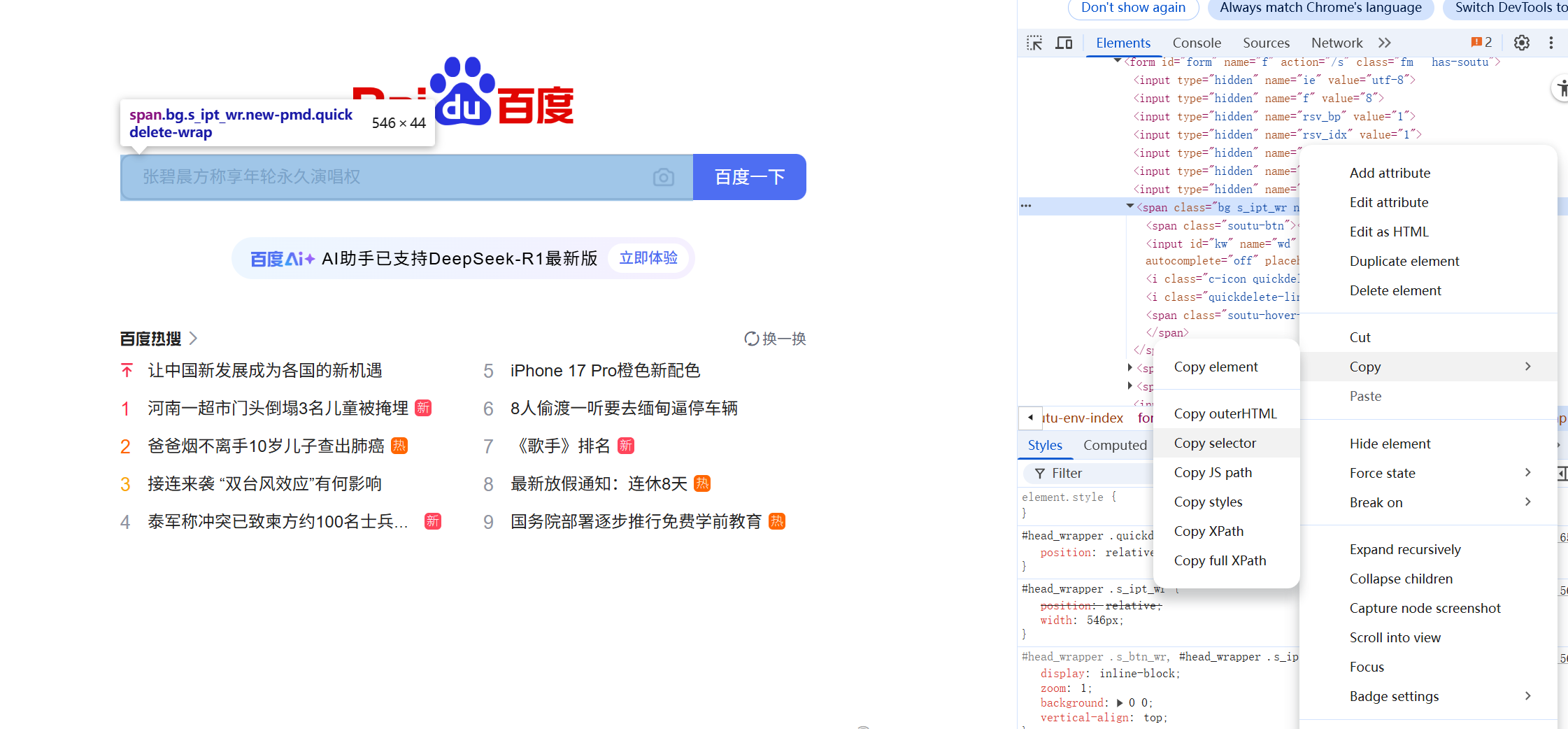This screenshot has width=1568, height=729.
Task: Open iPhone 17 Pro橙色新配色 headline
Action: tap(605, 370)
